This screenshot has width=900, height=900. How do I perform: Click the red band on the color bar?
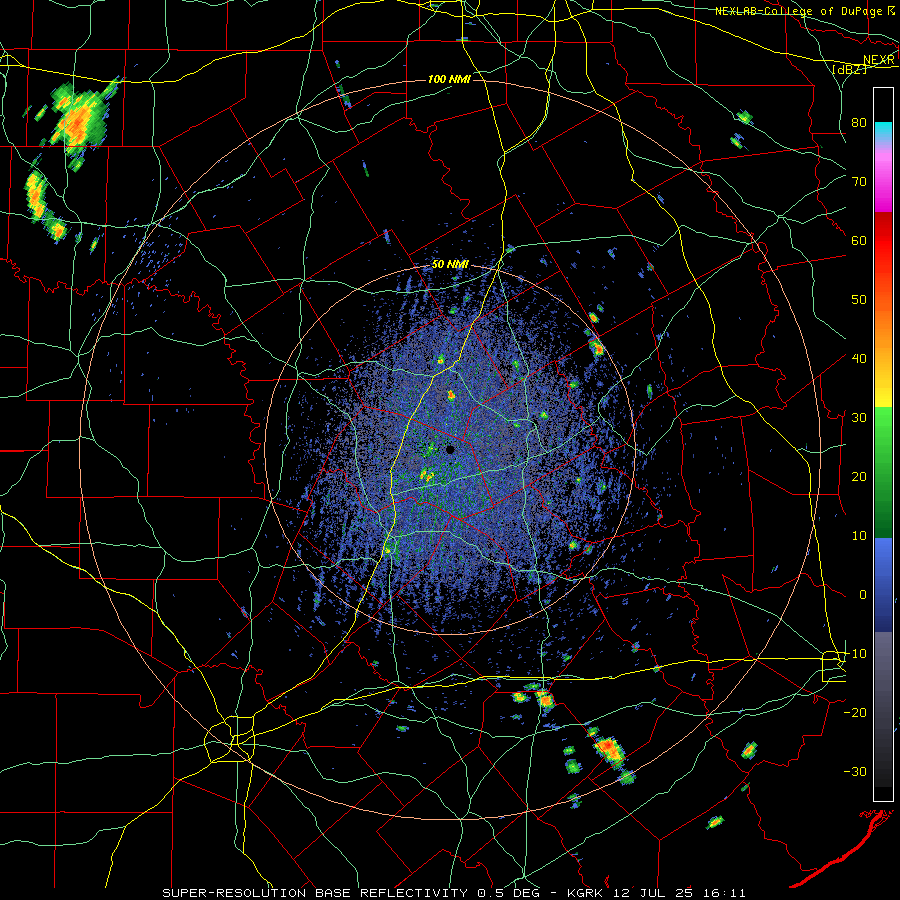pos(883,241)
